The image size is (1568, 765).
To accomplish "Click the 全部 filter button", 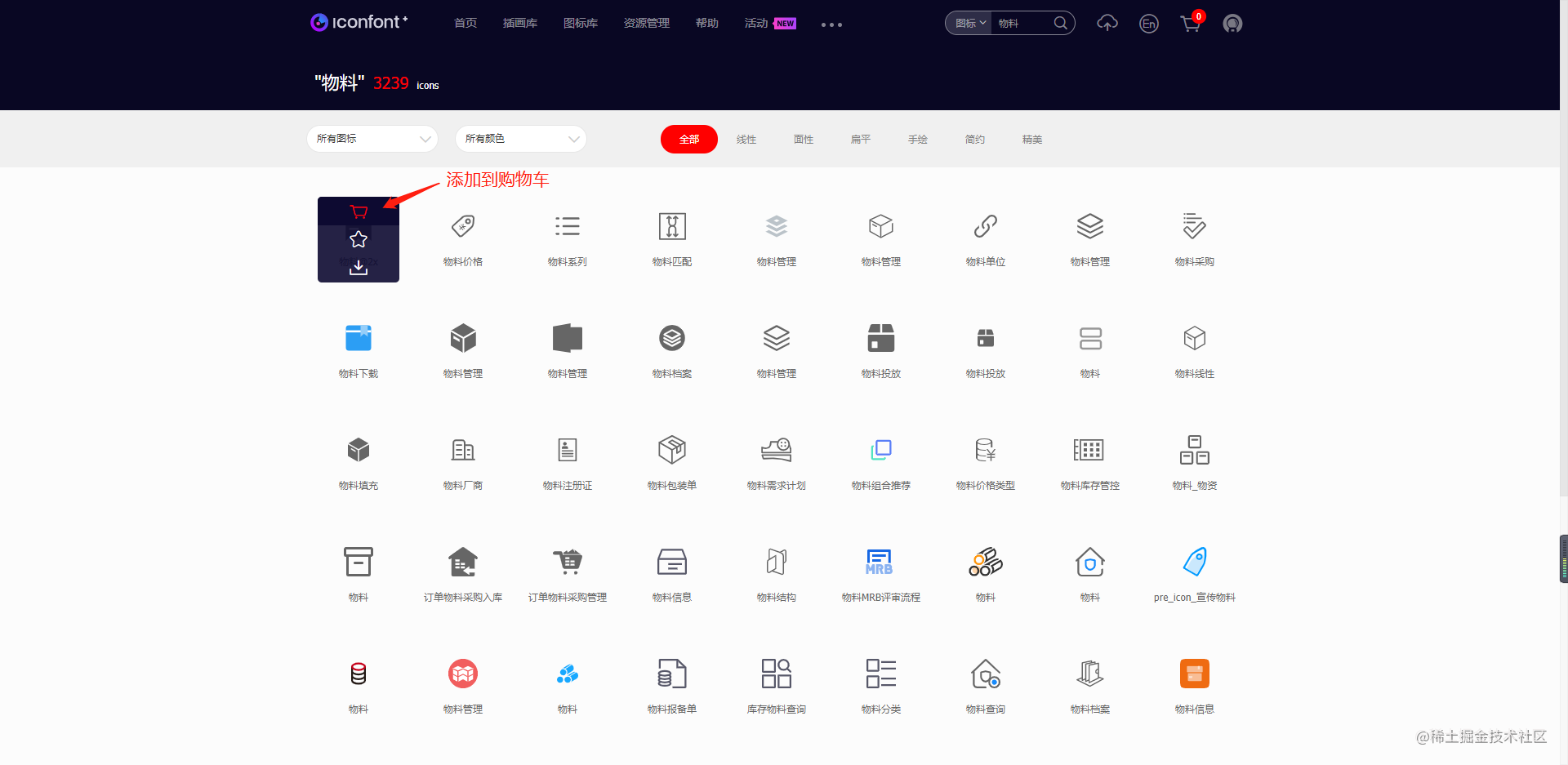I will click(x=688, y=139).
